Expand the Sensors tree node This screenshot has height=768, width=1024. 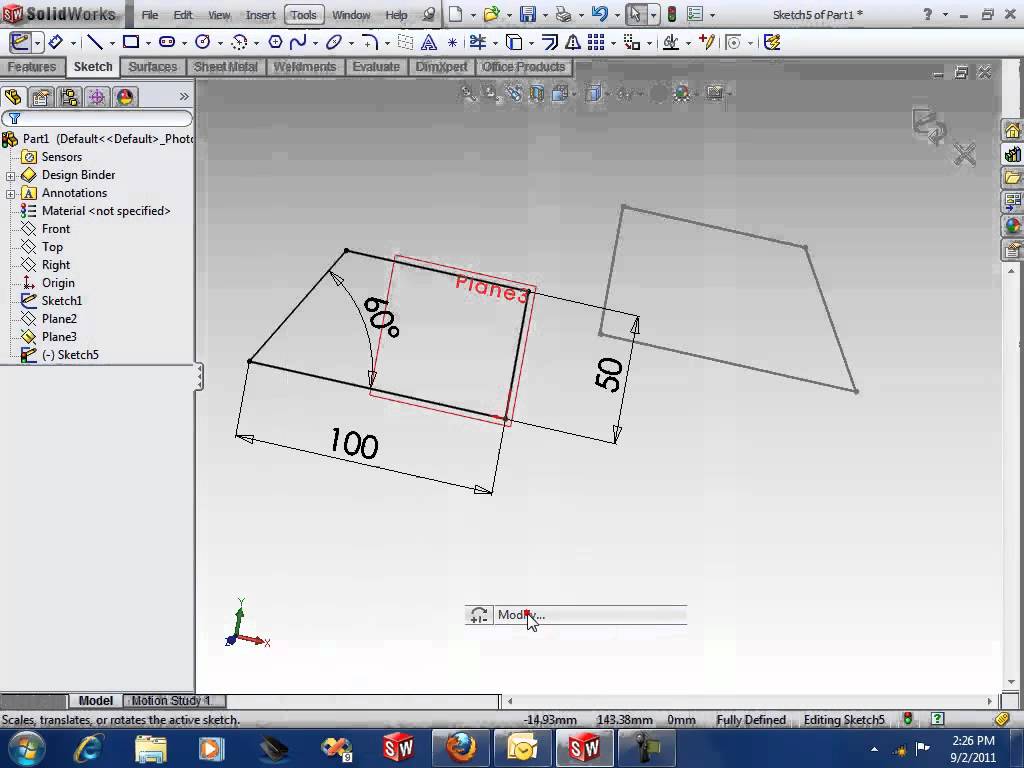click(60, 157)
